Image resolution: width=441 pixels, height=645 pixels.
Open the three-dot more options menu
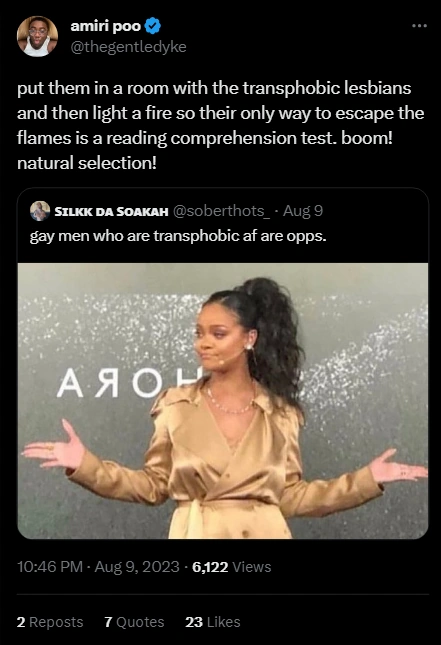419,26
